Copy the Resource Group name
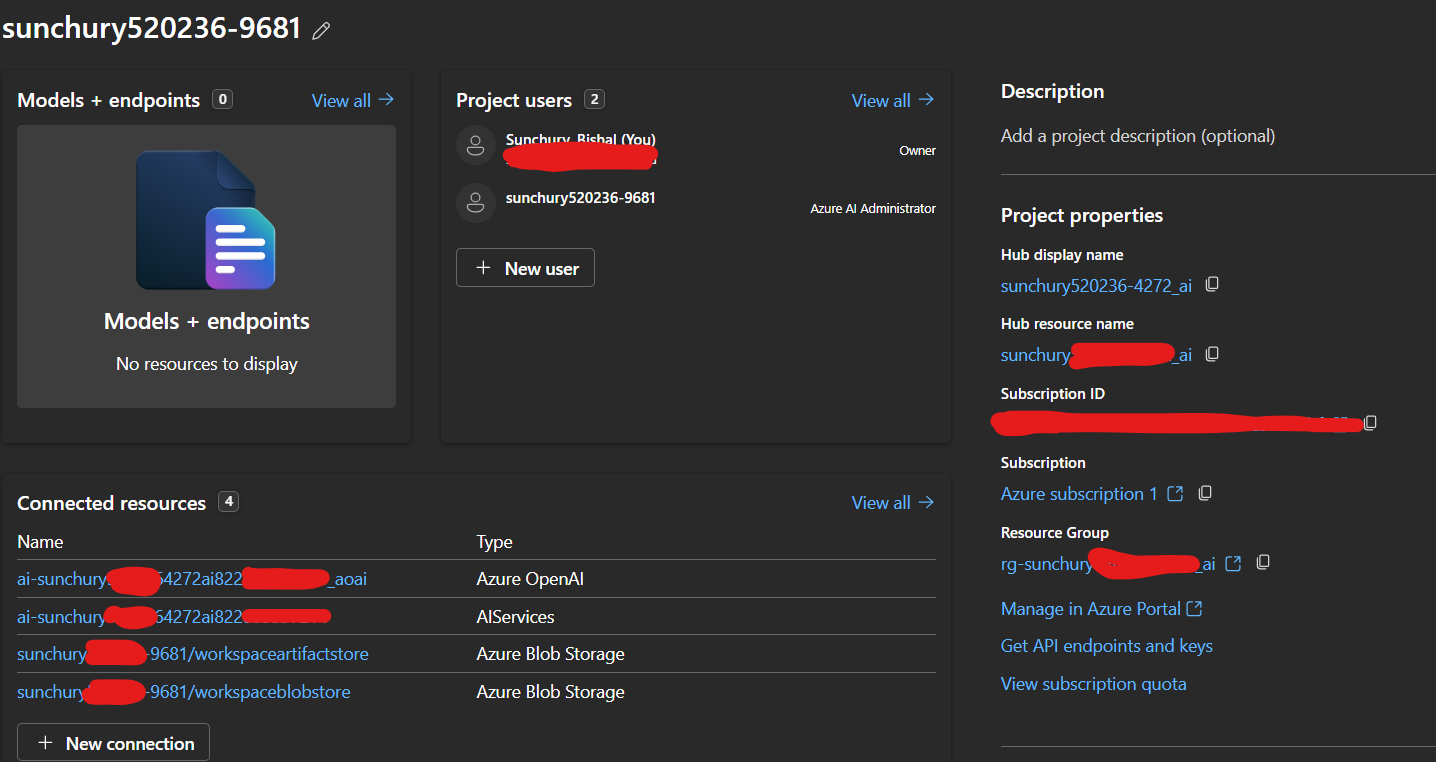1436x762 pixels. [x=1263, y=563]
